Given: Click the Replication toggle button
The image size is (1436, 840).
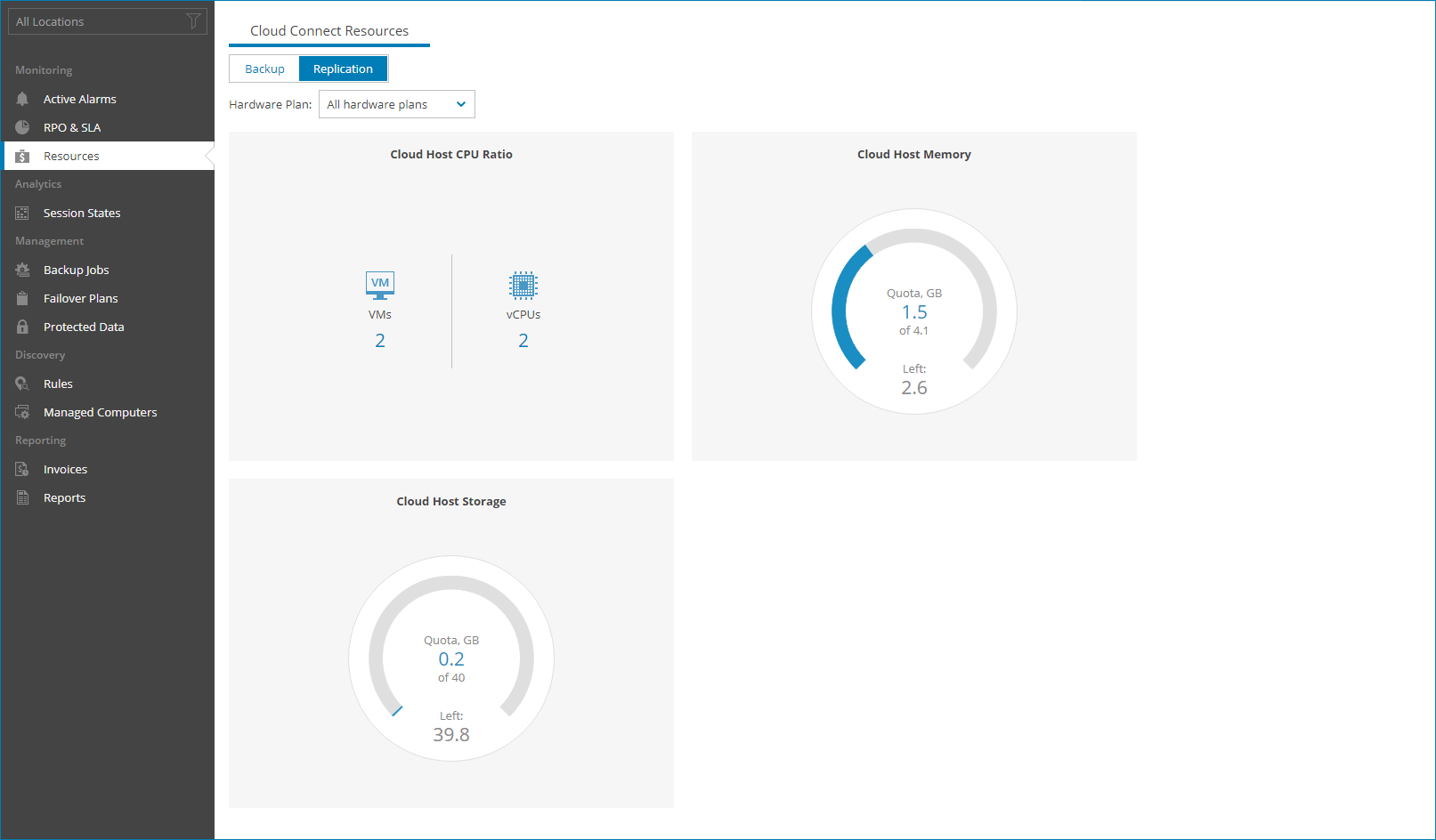Looking at the screenshot, I should [344, 68].
